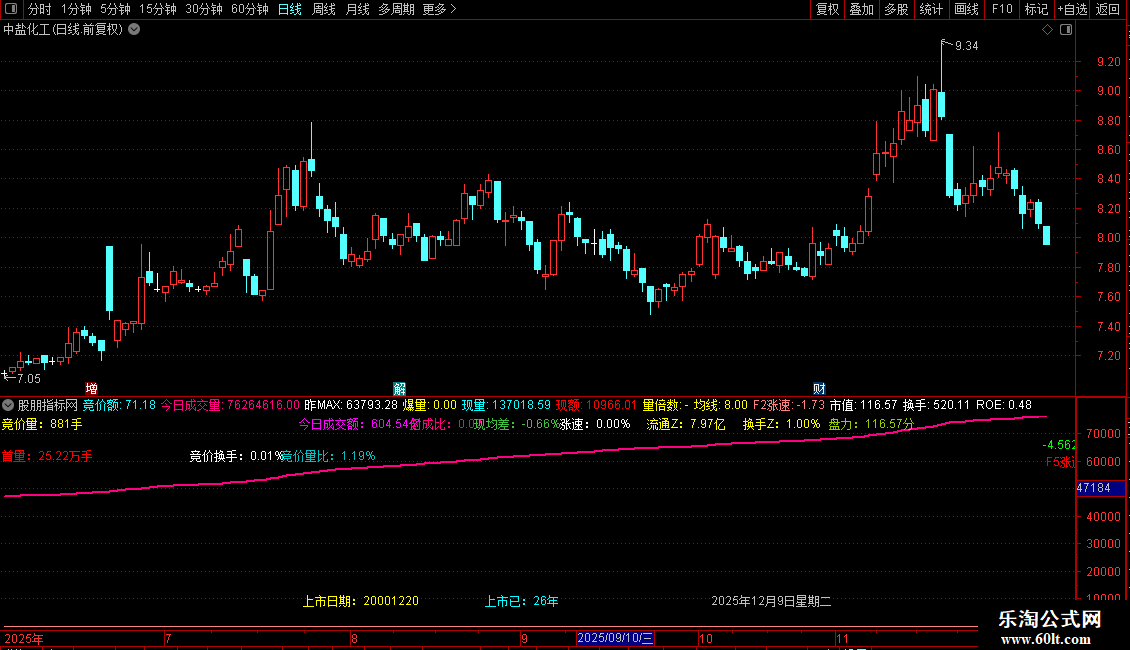This screenshot has width=1130, height=650.
Task: Open F10 company info
Action: click(1002, 9)
